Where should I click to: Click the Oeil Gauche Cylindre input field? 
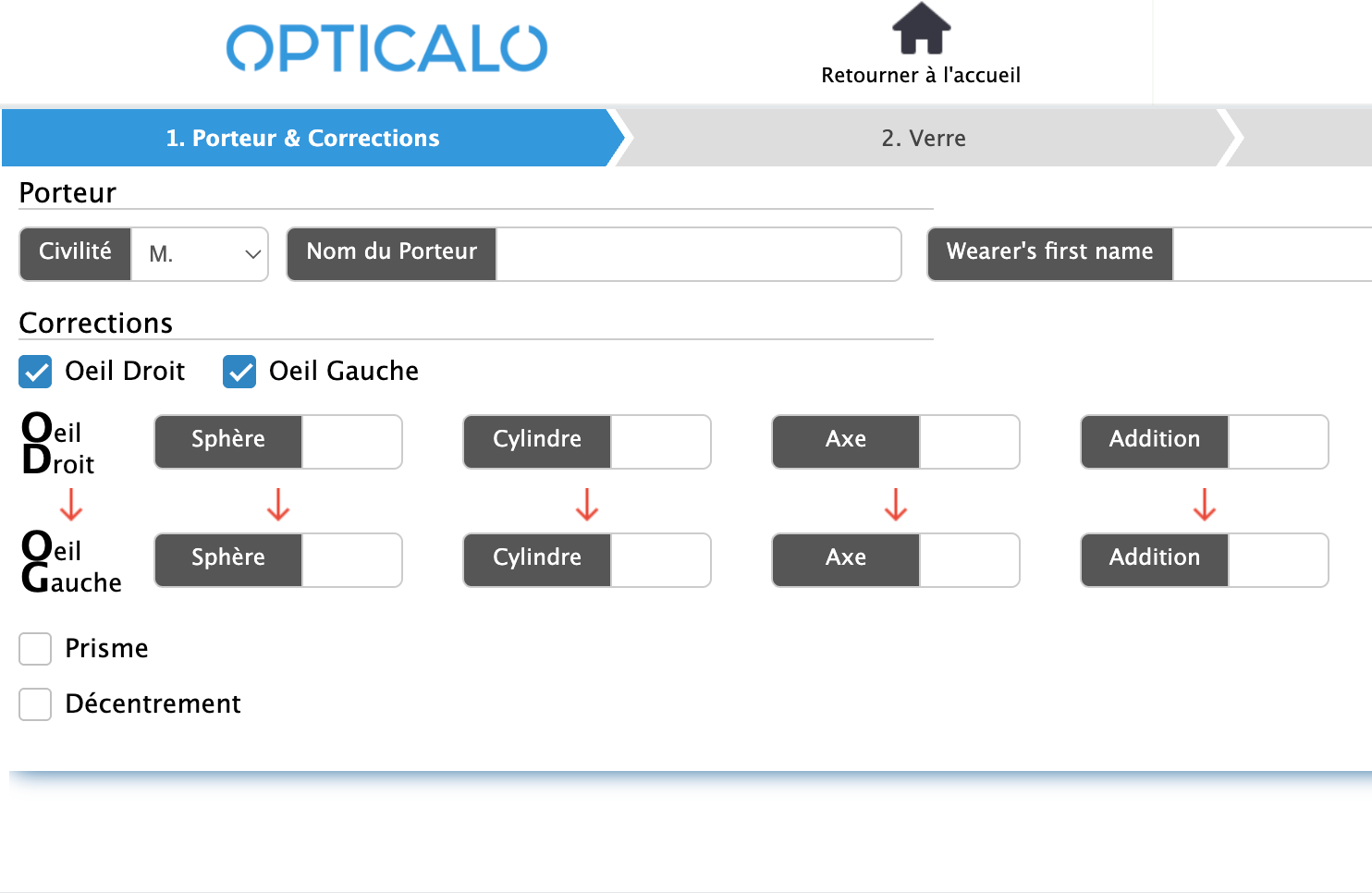[x=660, y=560]
